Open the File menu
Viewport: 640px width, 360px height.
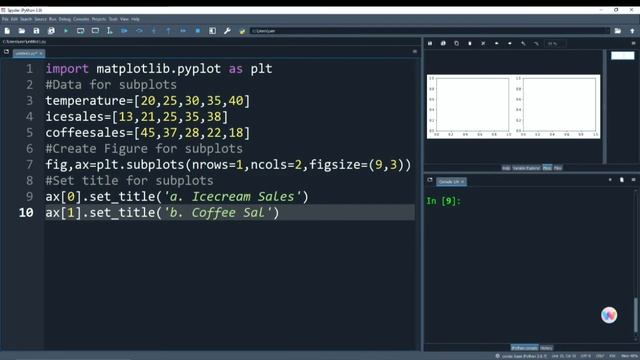5,19
